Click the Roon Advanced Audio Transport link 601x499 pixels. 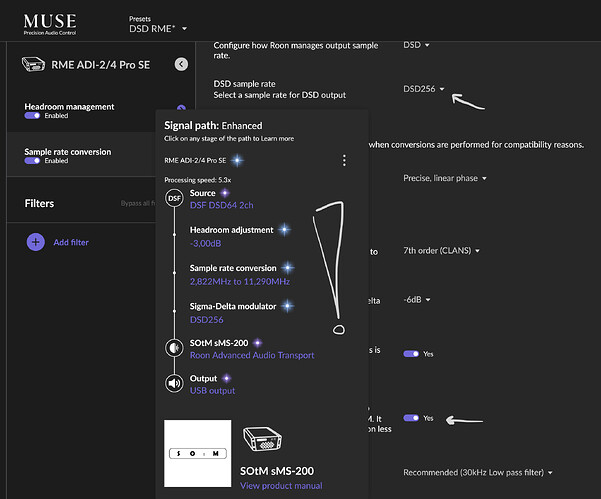click(x=252, y=355)
